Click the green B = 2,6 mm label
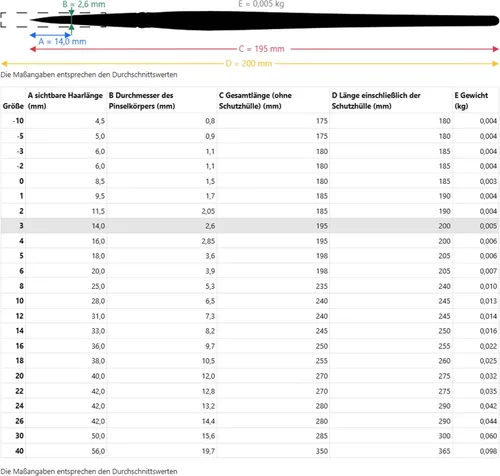The image size is (500, 476). pos(84,4)
